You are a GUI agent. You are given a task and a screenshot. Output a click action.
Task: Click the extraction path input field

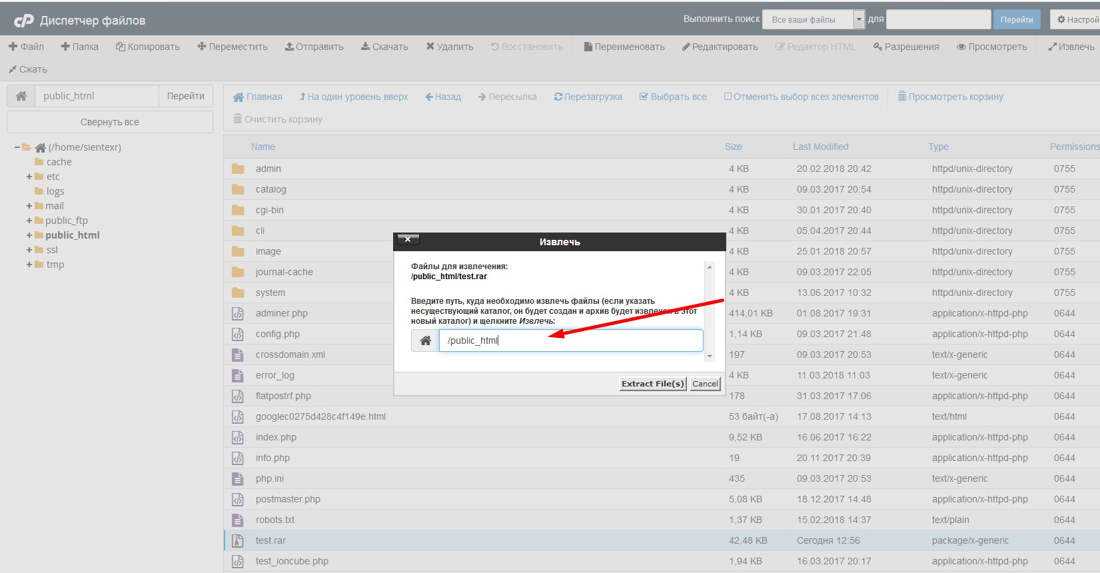pos(570,341)
